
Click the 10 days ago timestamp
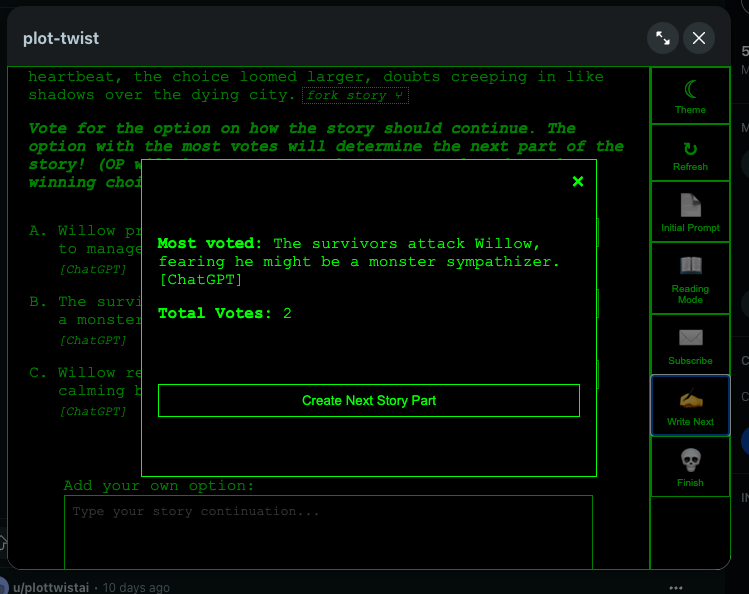[136, 587]
